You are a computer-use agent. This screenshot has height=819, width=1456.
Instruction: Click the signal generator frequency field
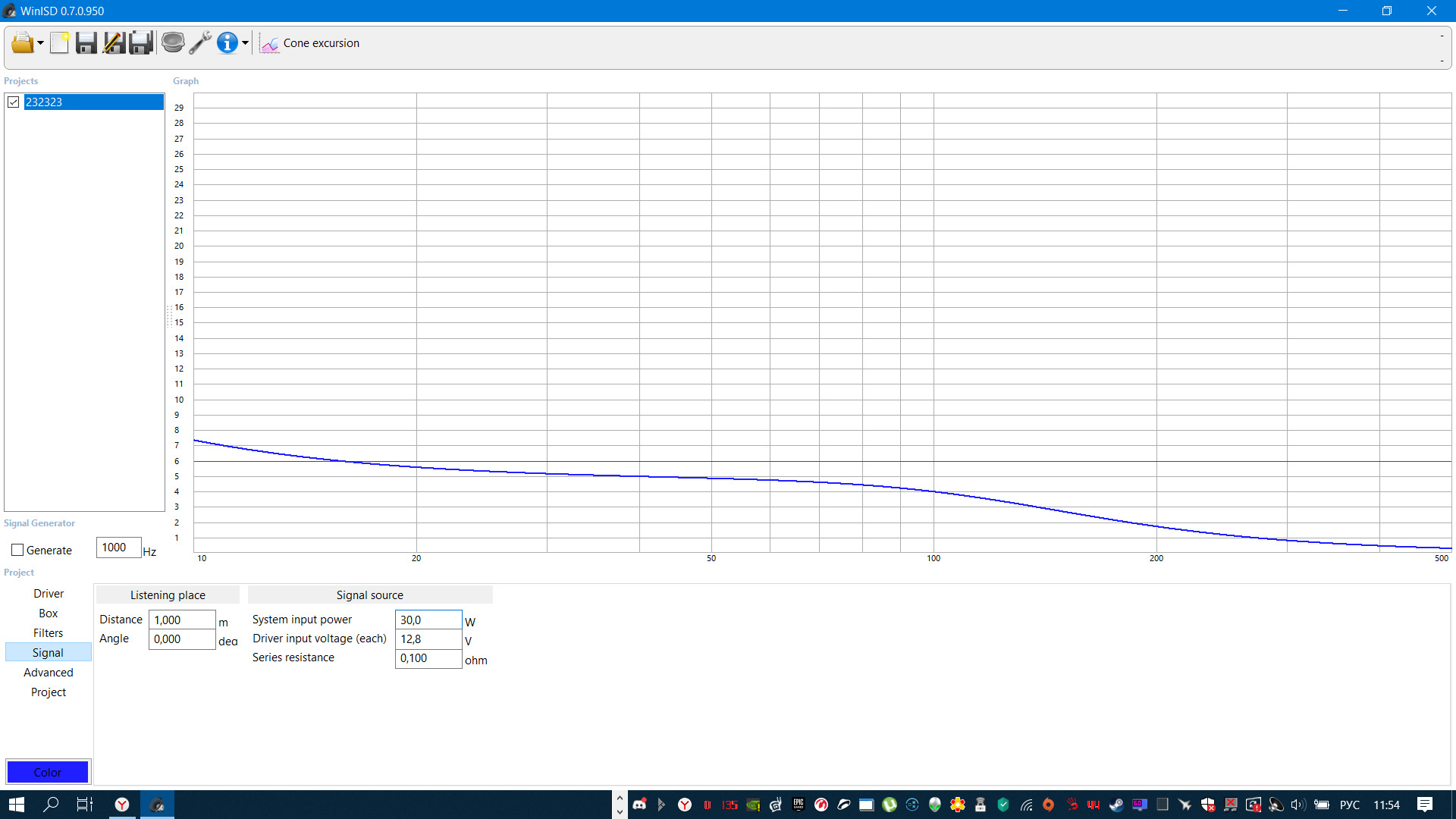pos(118,548)
